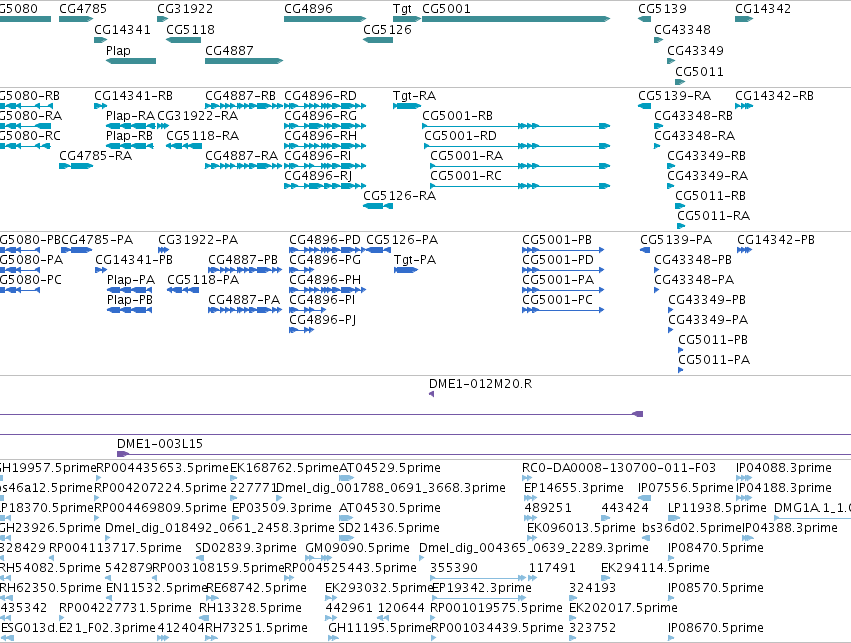Select EST GM09090.5prime
Viewport: 851px width, 643px height.
pyautogui.click(x=319, y=558)
